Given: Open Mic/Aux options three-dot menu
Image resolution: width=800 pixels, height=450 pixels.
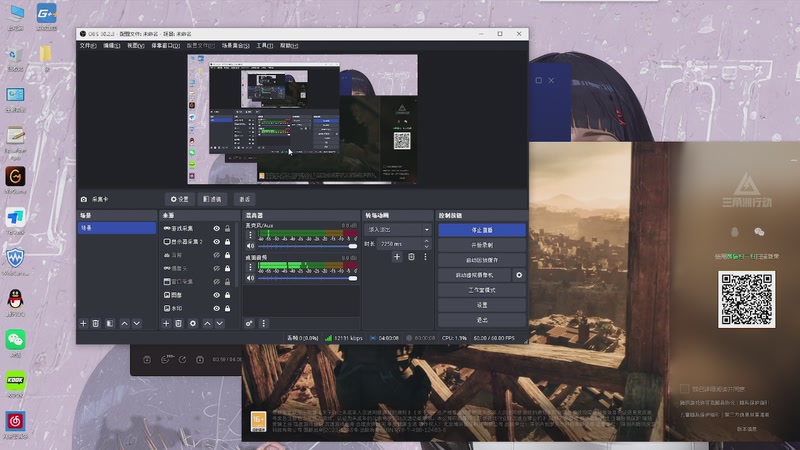Looking at the screenshot, I should [x=250, y=235].
